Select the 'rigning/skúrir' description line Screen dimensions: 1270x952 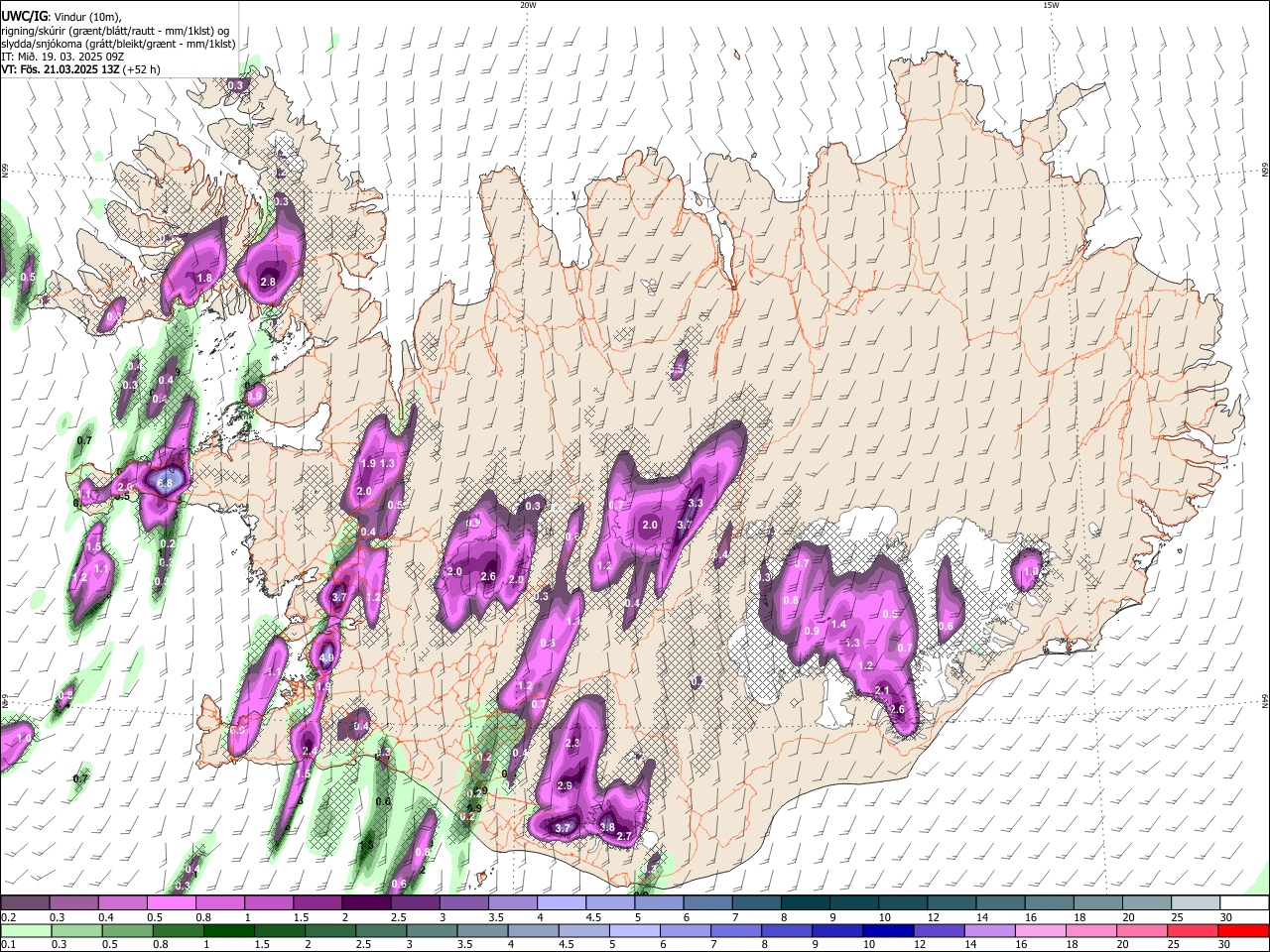(115, 31)
